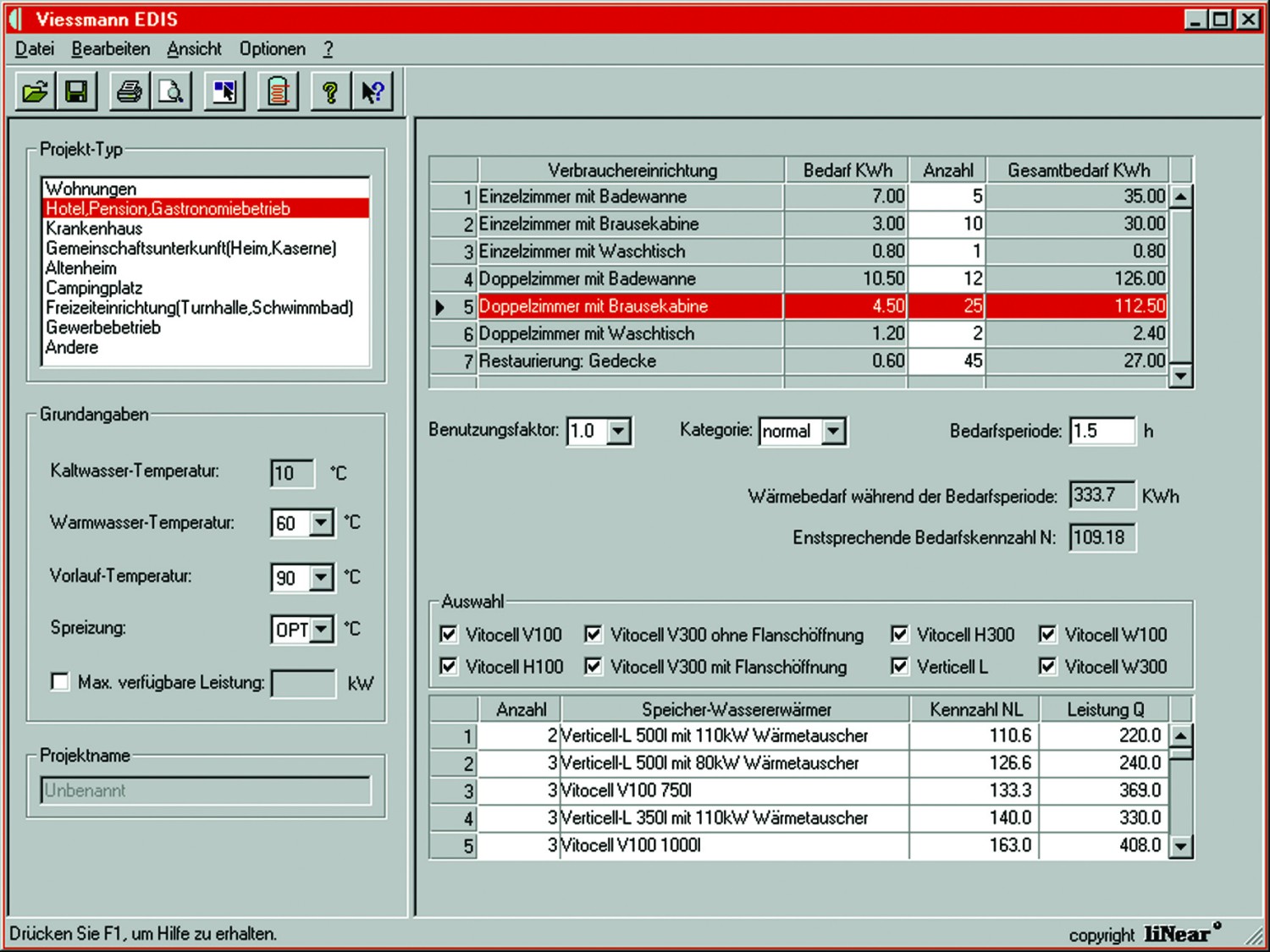
Task: Select Altenheim project type
Action: point(206,268)
